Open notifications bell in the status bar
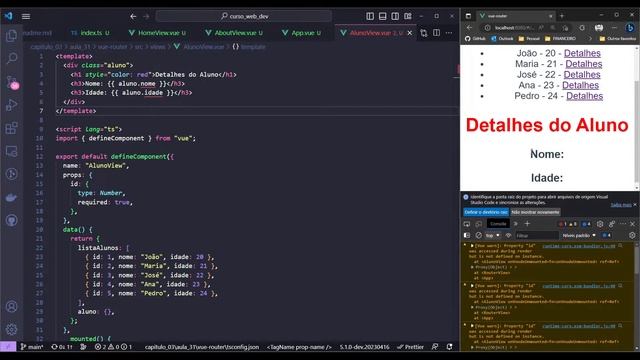This screenshot has height=360, width=640. click(449, 347)
